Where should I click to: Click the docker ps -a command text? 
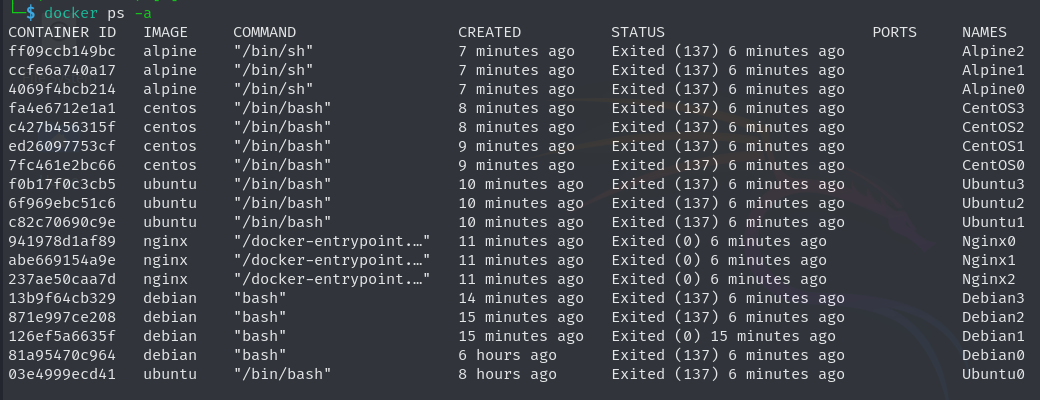(98, 13)
